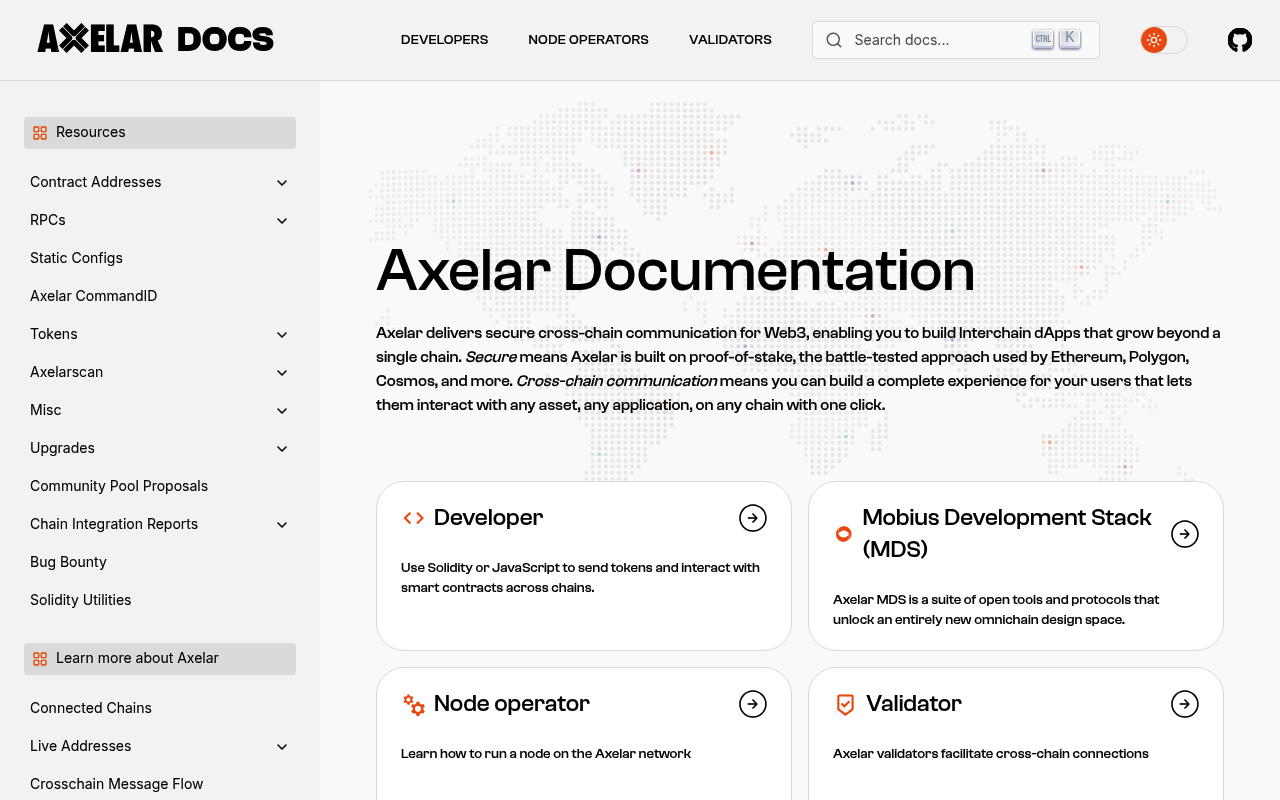Expand the Contract Addresses chevron
The height and width of the screenshot is (800, 1280).
click(282, 183)
